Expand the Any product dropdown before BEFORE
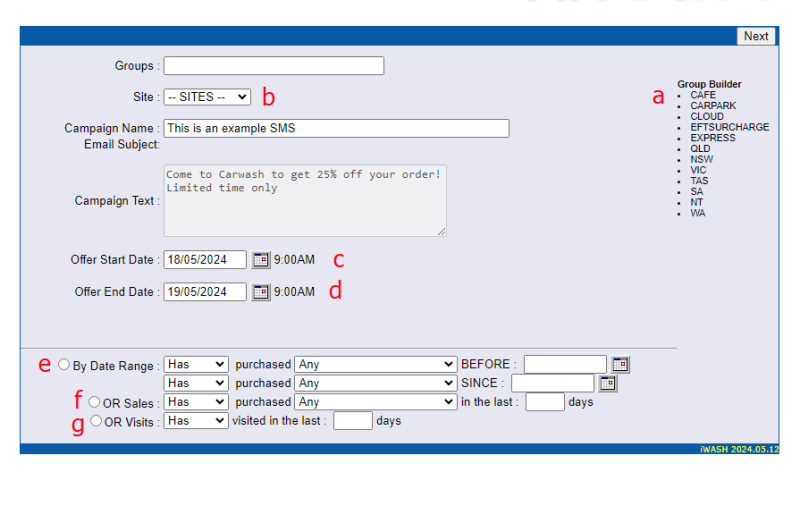800x506 pixels. coord(375,365)
